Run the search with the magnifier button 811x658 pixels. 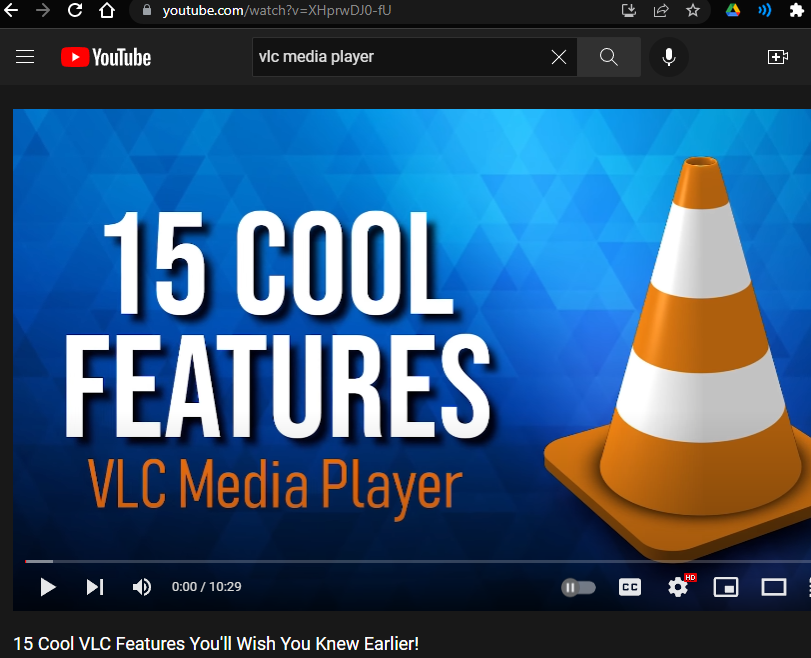pyautogui.click(x=609, y=57)
